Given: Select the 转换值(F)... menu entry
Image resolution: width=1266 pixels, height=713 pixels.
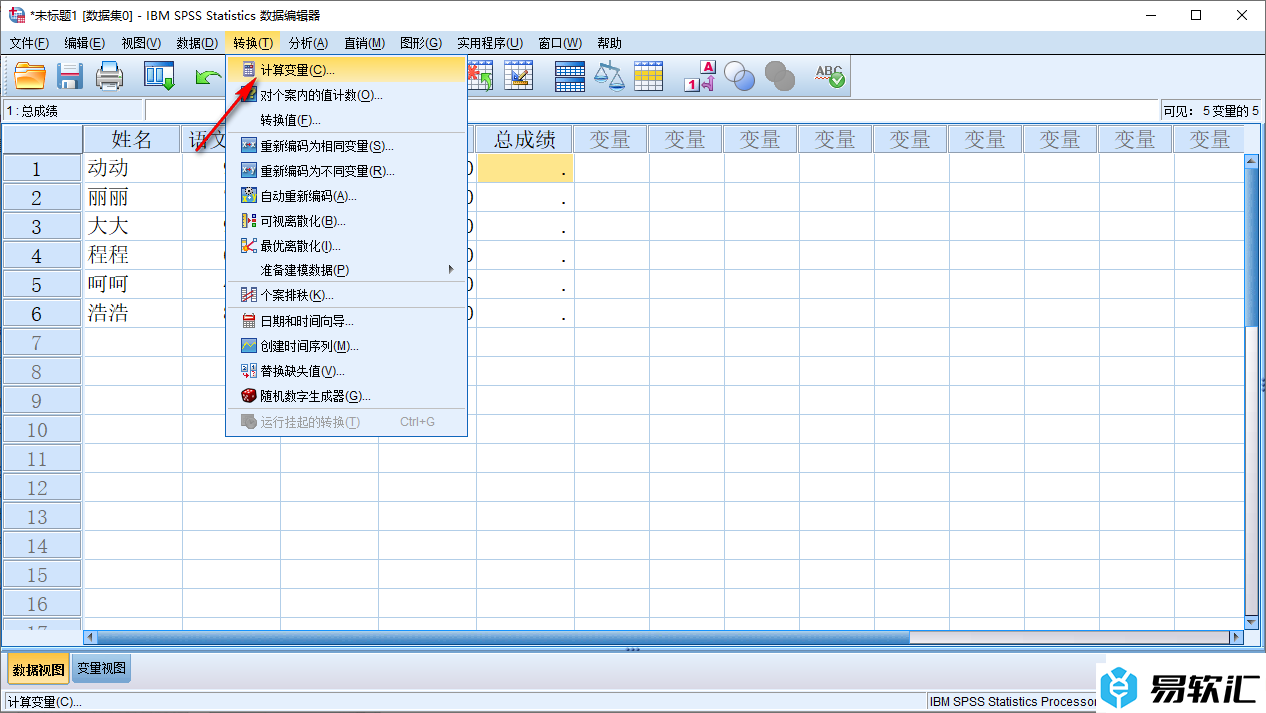Looking at the screenshot, I should point(346,120).
